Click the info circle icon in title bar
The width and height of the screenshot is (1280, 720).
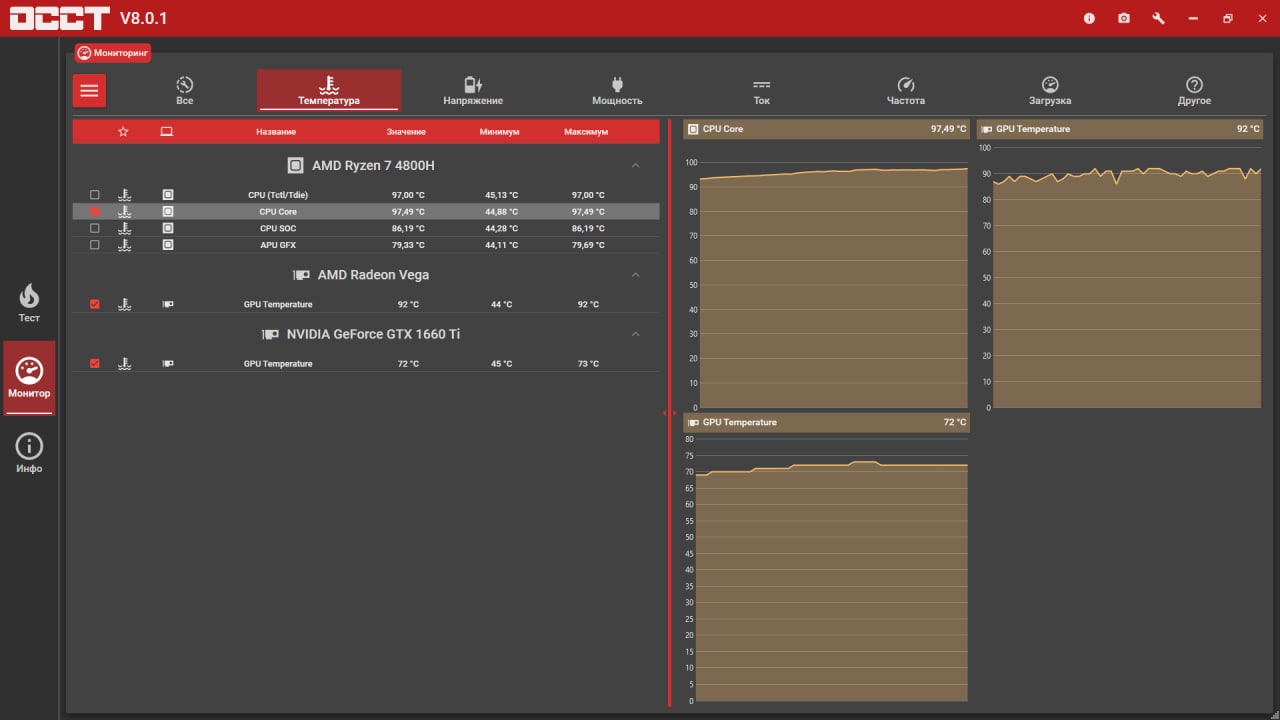(1089, 18)
